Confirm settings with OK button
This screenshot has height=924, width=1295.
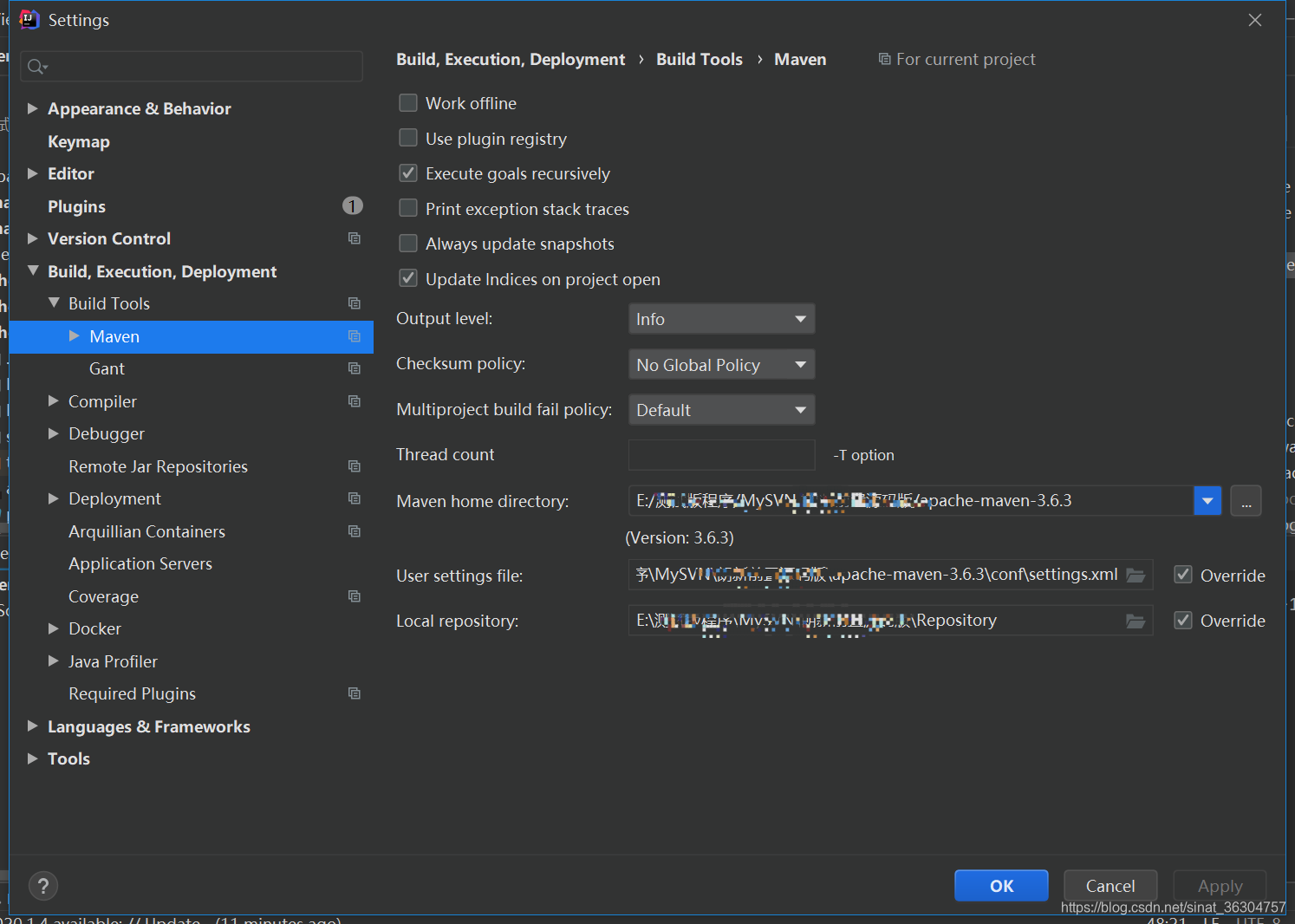click(x=1001, y=886)
